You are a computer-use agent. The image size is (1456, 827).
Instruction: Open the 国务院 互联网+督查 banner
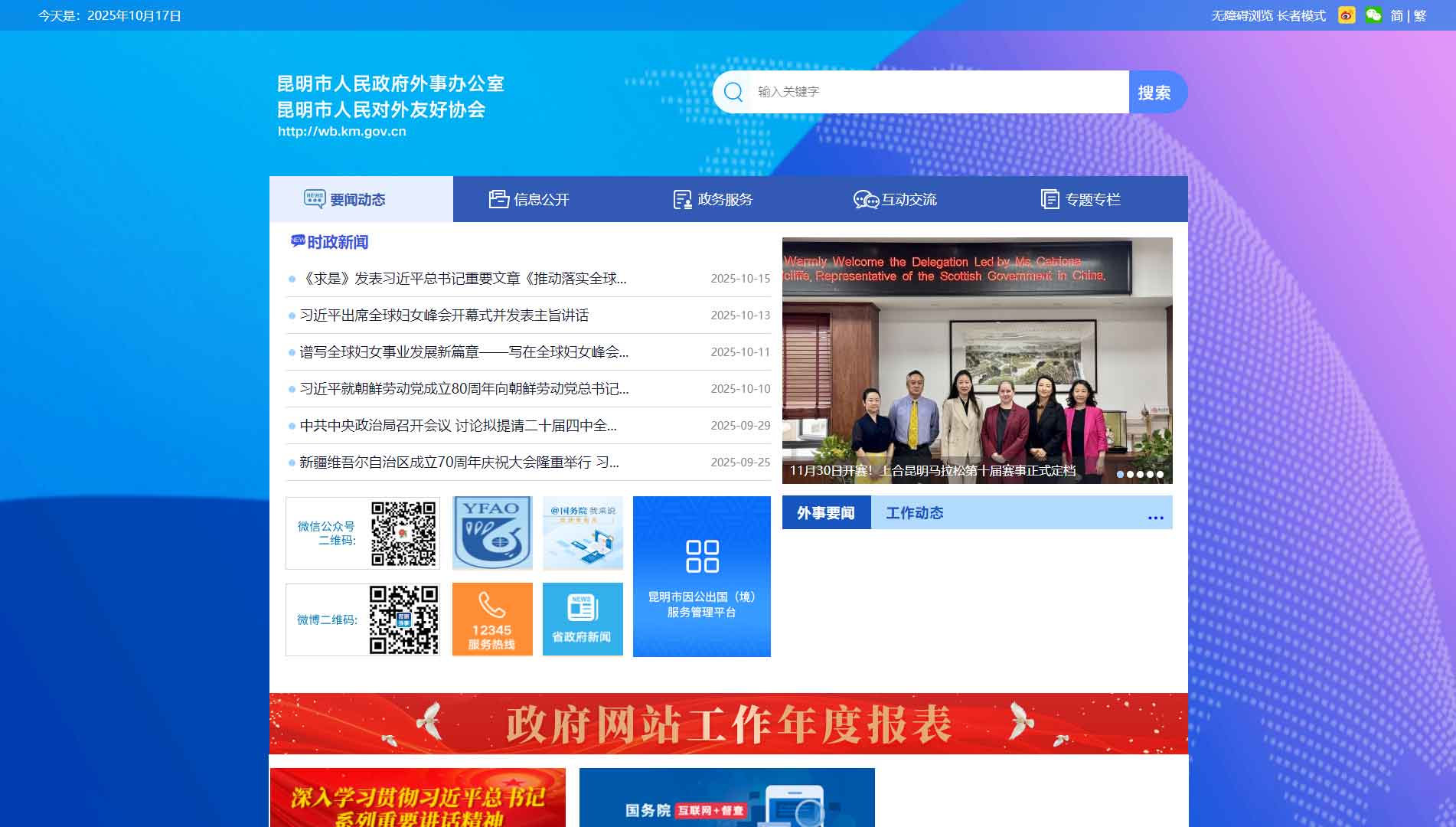(727, 797)
